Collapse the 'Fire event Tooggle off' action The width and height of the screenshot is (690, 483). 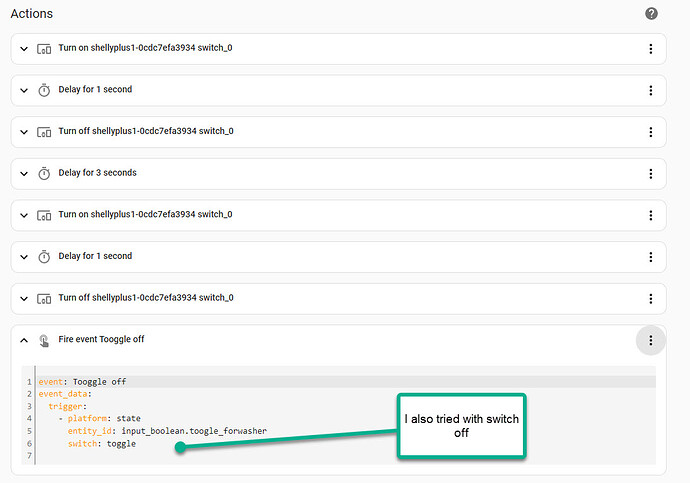[24, 340]
